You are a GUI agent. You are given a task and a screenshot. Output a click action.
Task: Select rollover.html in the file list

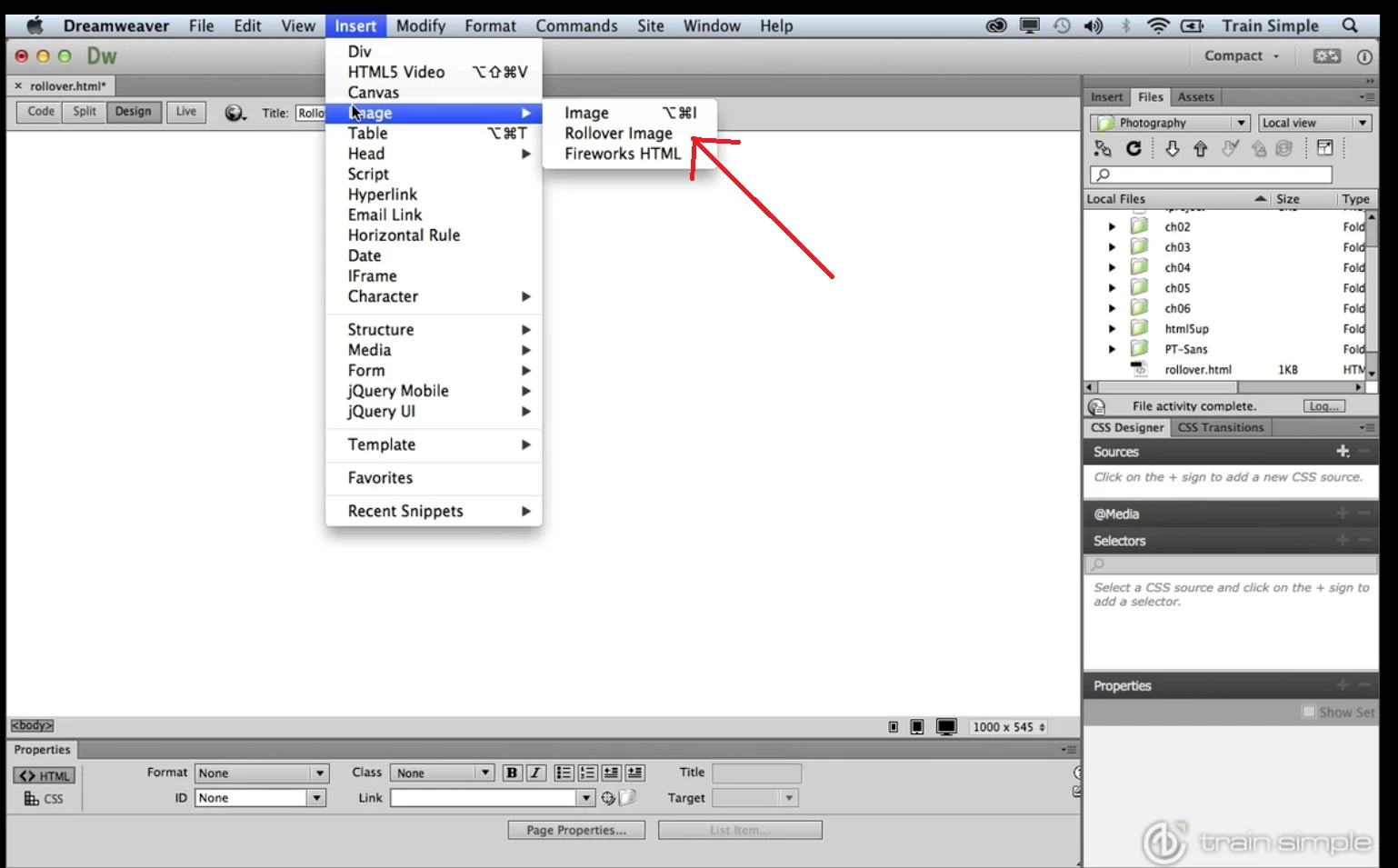[1198, 370]
